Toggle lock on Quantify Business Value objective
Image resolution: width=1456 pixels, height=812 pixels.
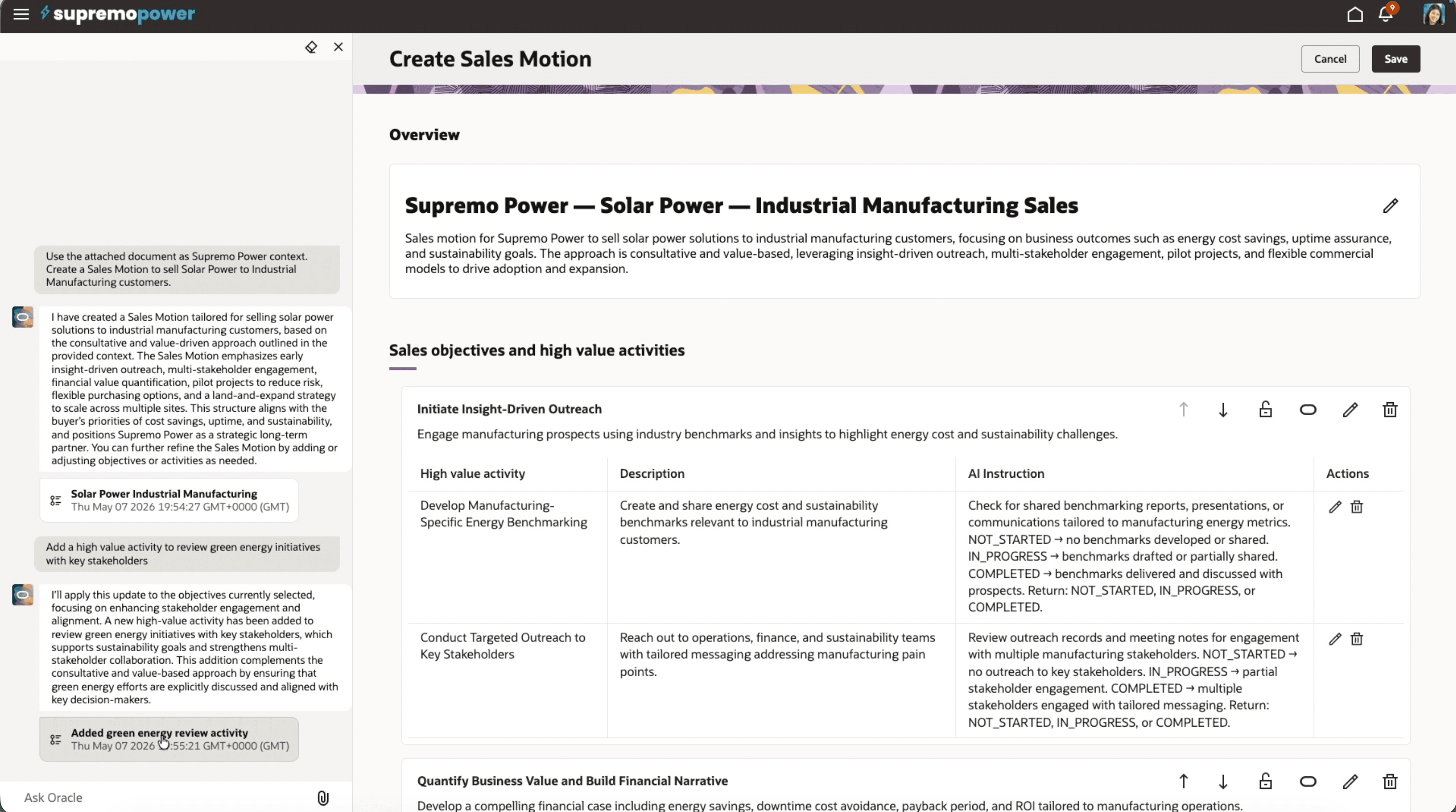click(x=1266, y=781)
